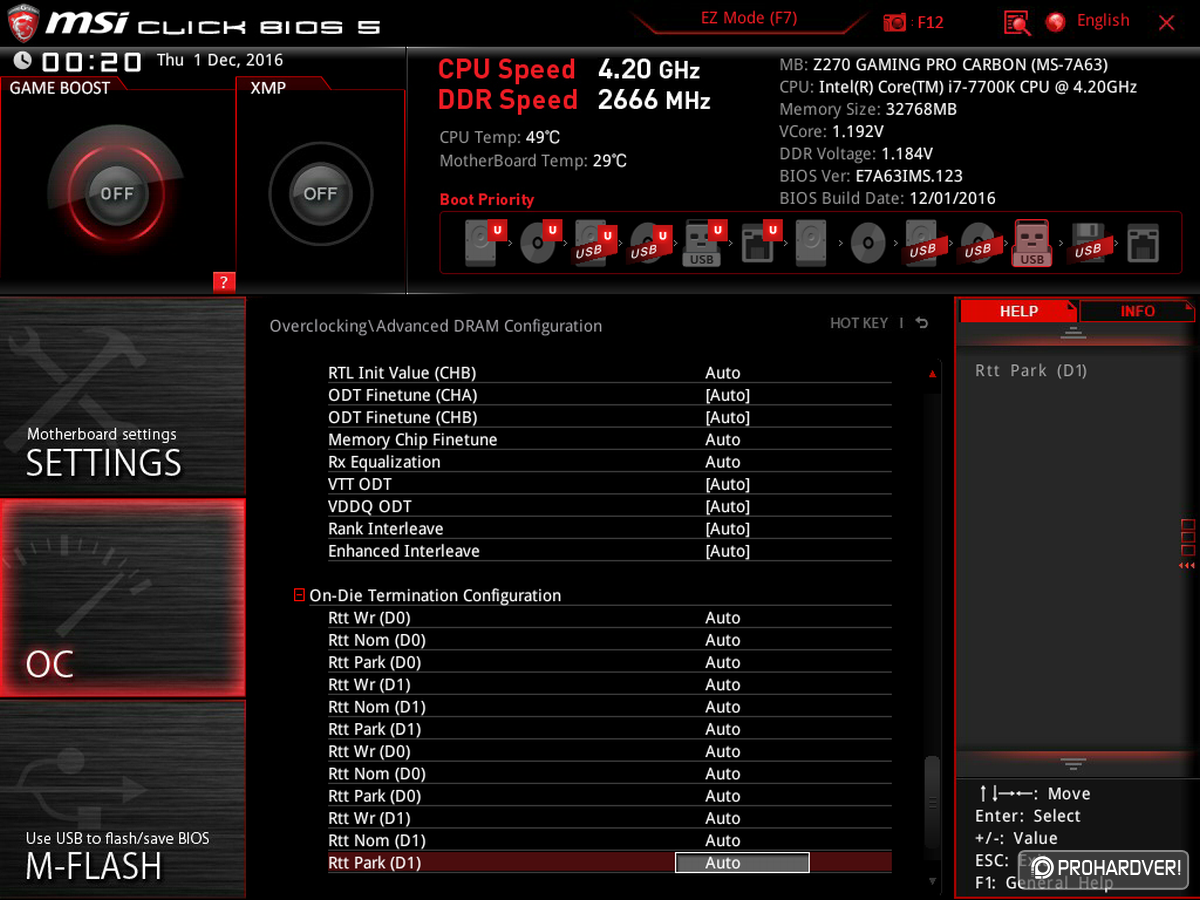Select the UEFI USB key boot icon
This screenshot has width=1200, height=900.
(703, 244)
